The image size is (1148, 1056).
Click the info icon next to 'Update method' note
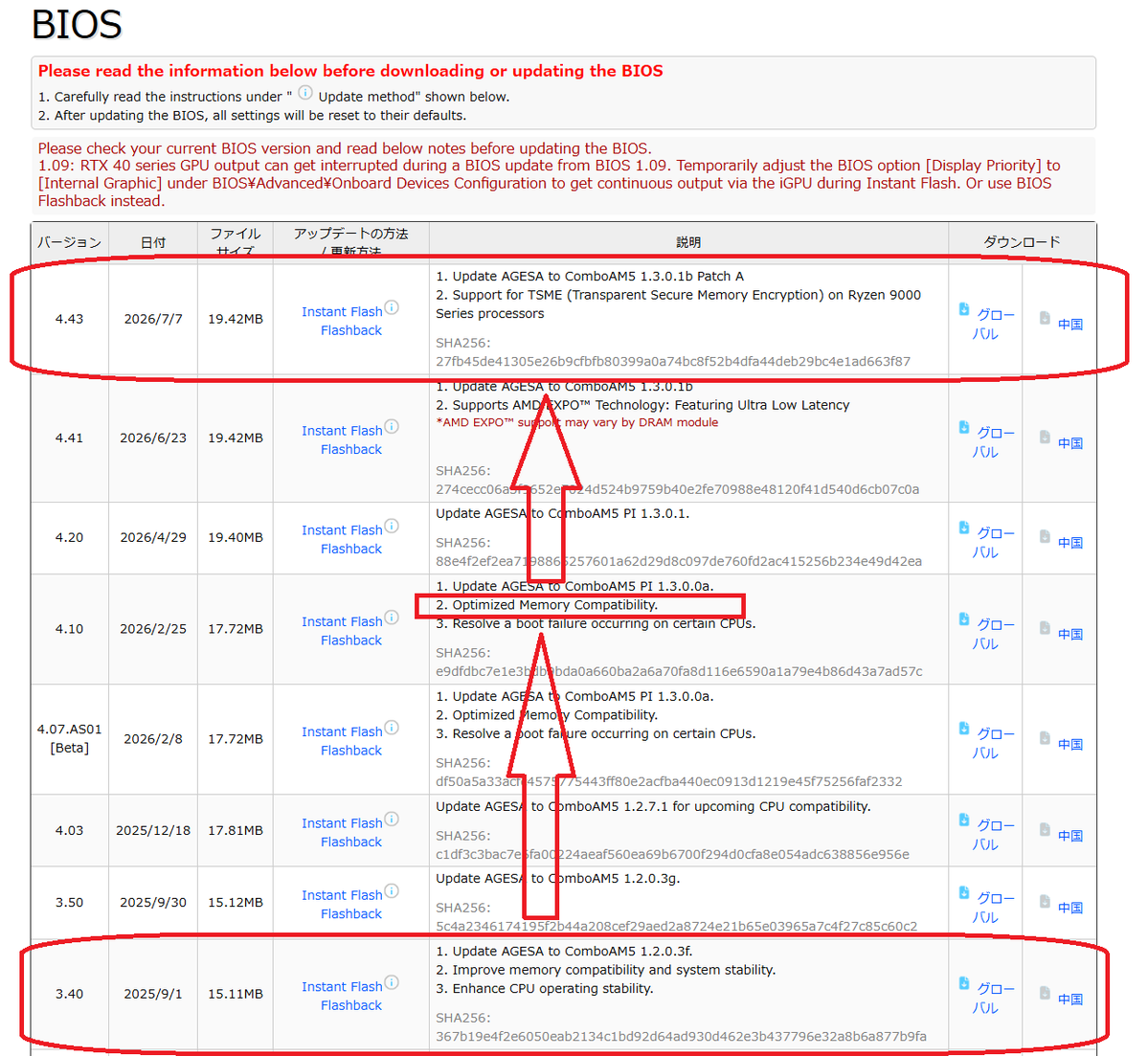[305, 93]
